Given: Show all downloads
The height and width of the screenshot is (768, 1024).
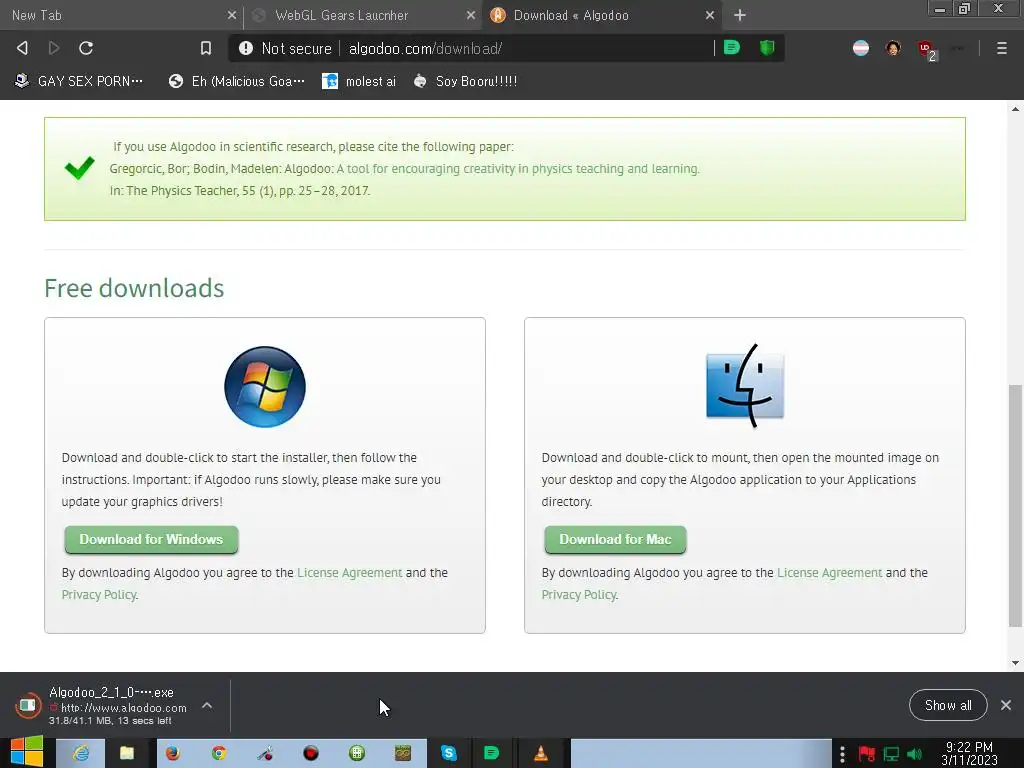Looking at the screenshot, I should click(x=948, y=705).
